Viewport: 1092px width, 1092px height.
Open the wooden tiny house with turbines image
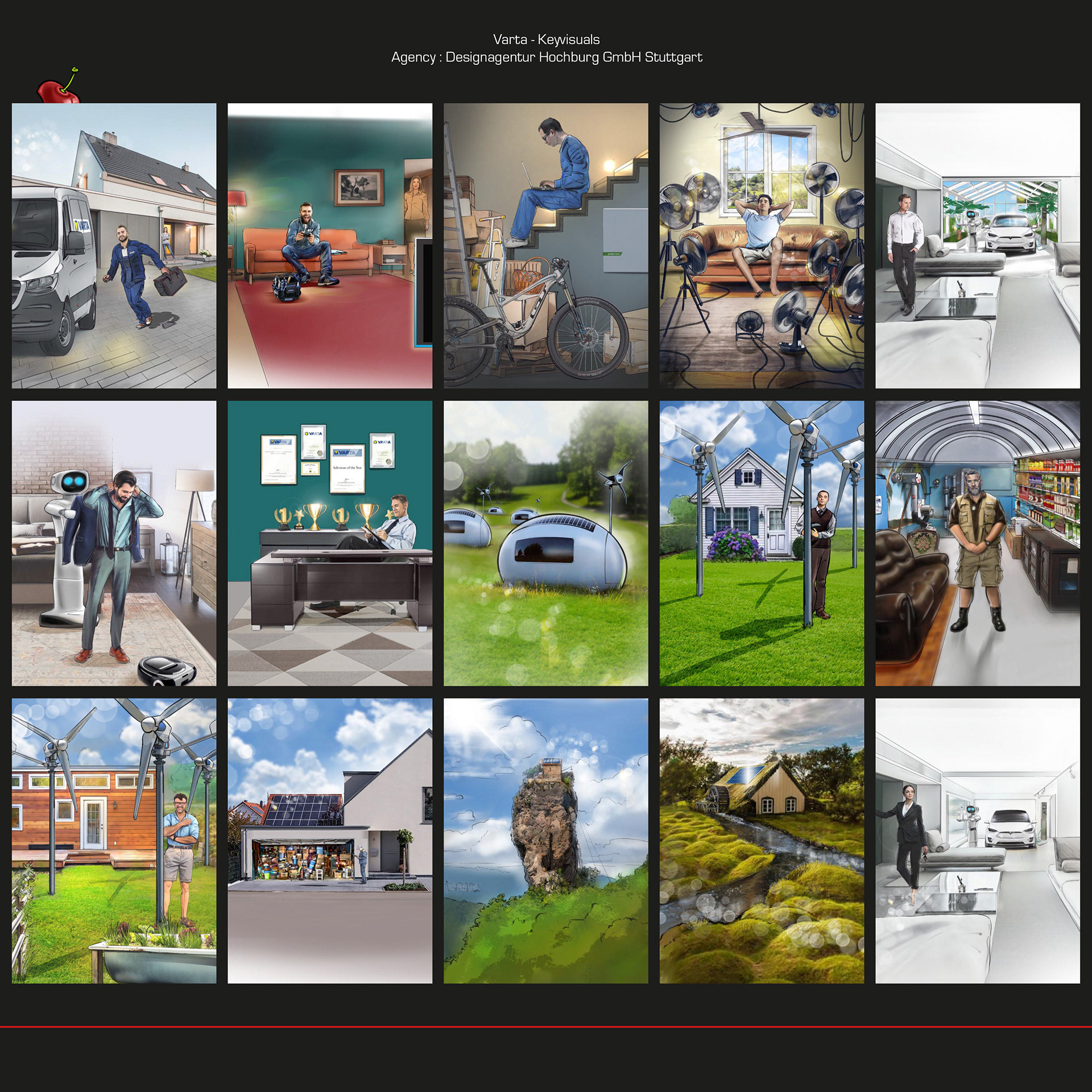114,841
